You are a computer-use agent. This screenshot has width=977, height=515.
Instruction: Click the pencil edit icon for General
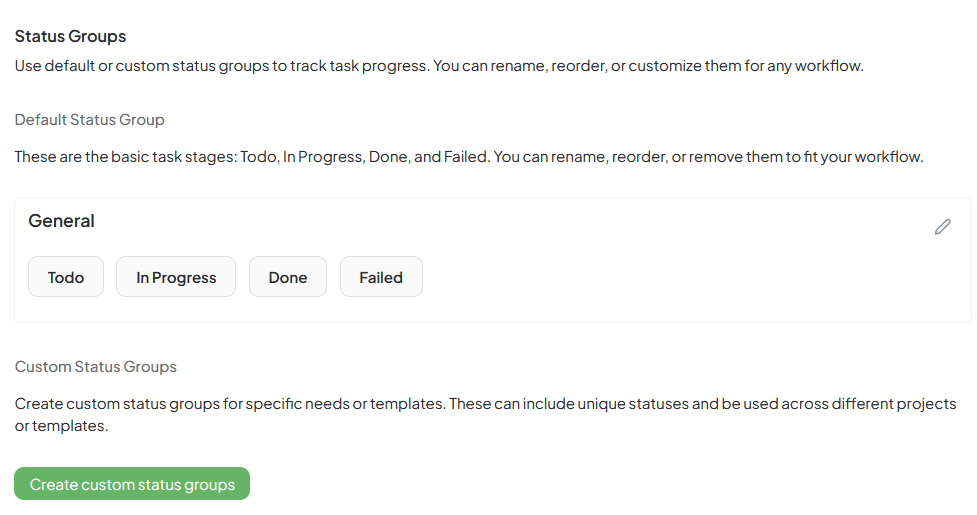point(942,227)
